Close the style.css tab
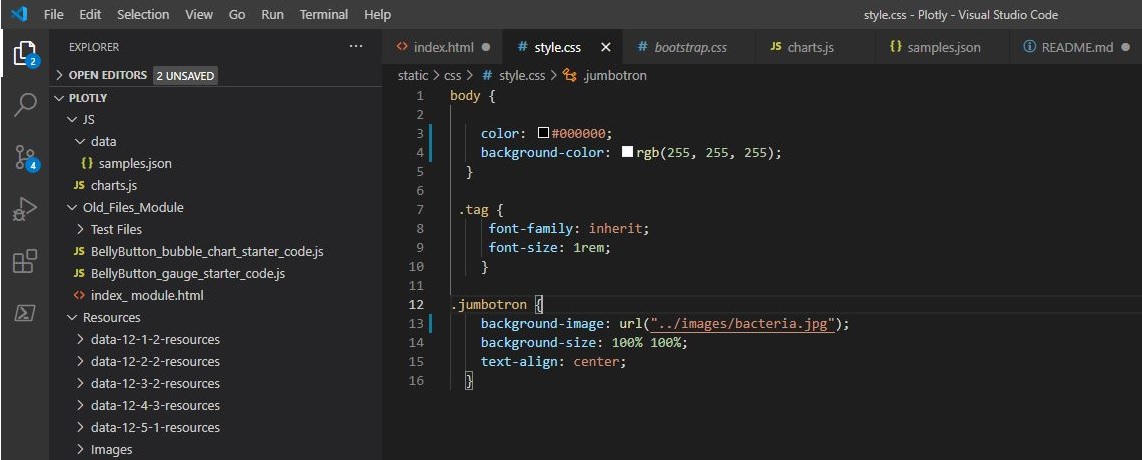This screenshot has height=460, width=1142. 605,47
